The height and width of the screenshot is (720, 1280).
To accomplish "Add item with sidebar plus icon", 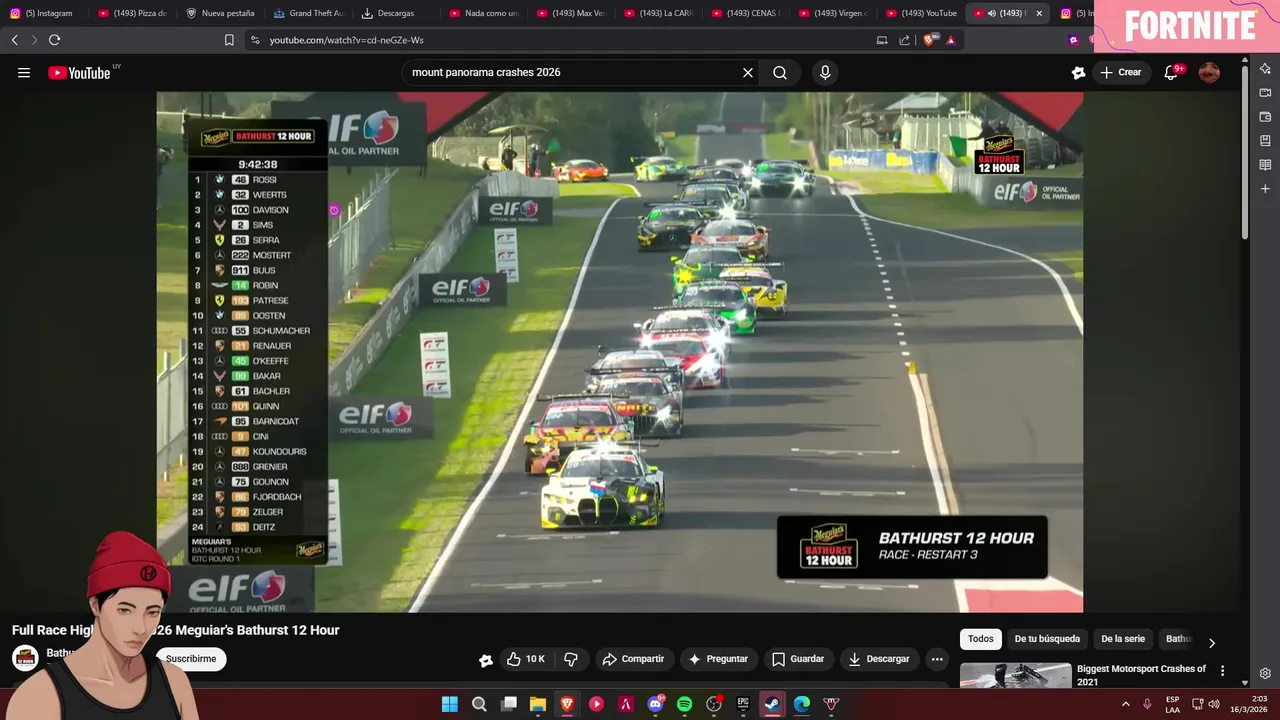I will [1265, 189].
